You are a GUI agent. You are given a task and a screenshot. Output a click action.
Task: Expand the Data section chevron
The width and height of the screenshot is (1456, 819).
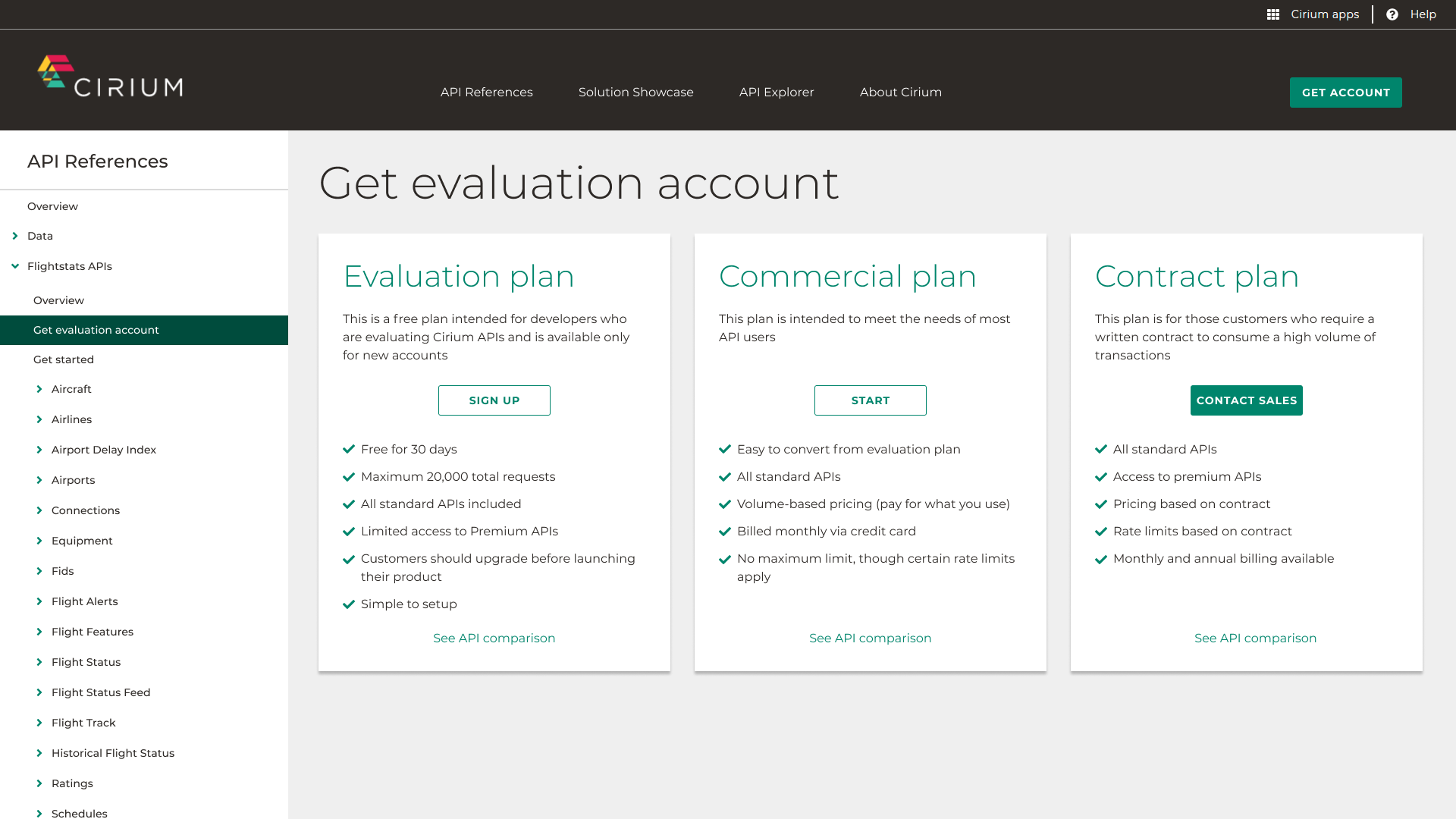tap(15, 236)
